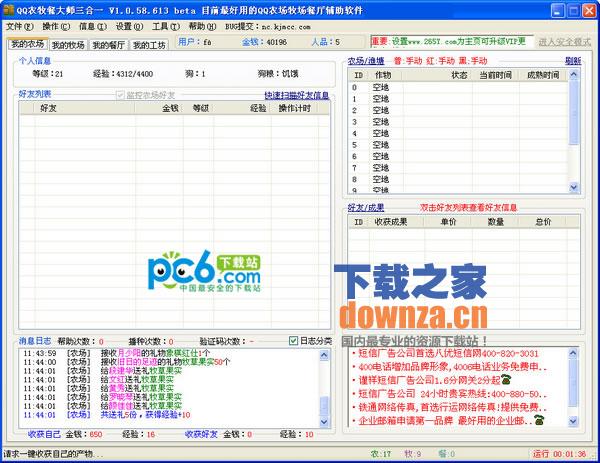Viewport: 600px width, 463px height.
Task: Click the 作物 column header
Action: 386,75
